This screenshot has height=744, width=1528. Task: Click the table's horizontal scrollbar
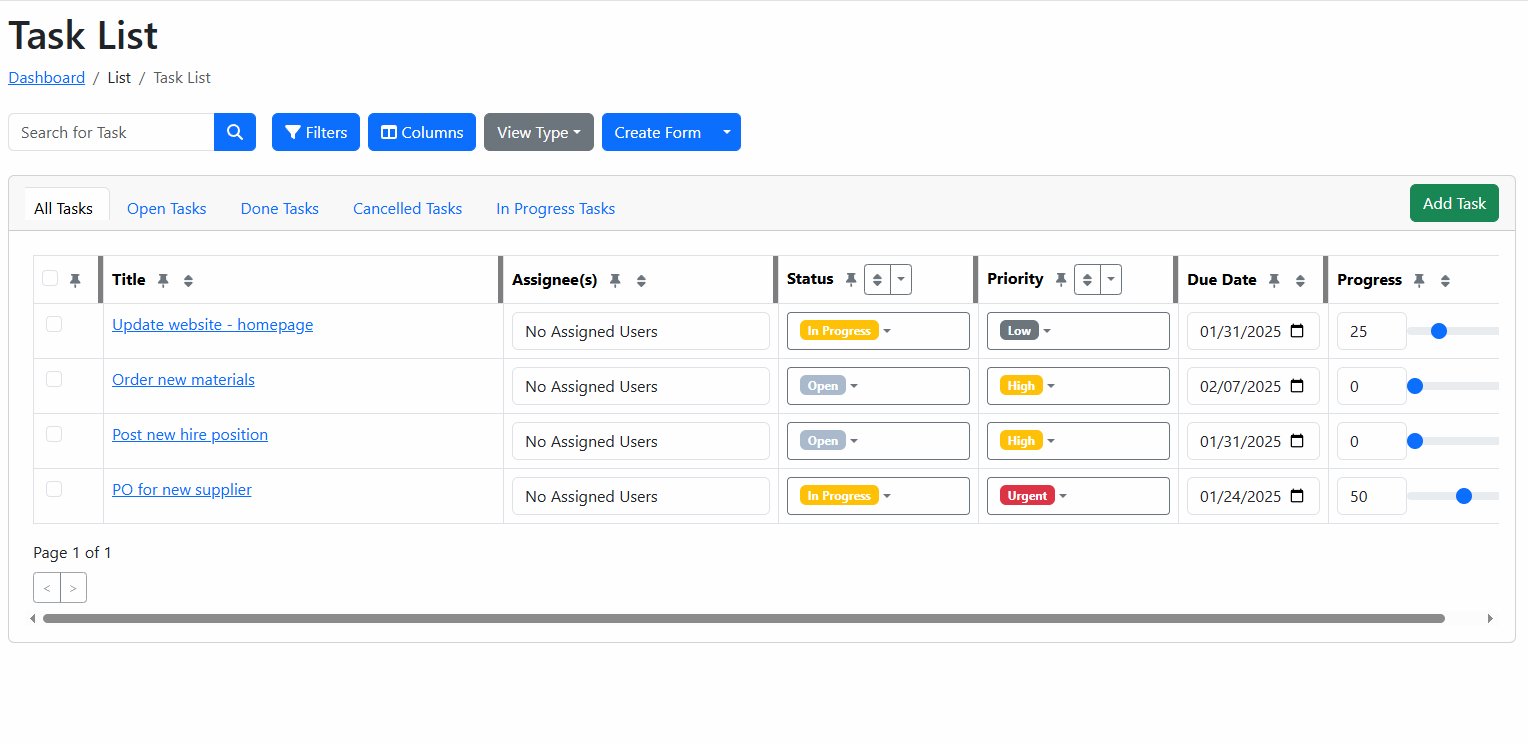(x=743, y=618)
